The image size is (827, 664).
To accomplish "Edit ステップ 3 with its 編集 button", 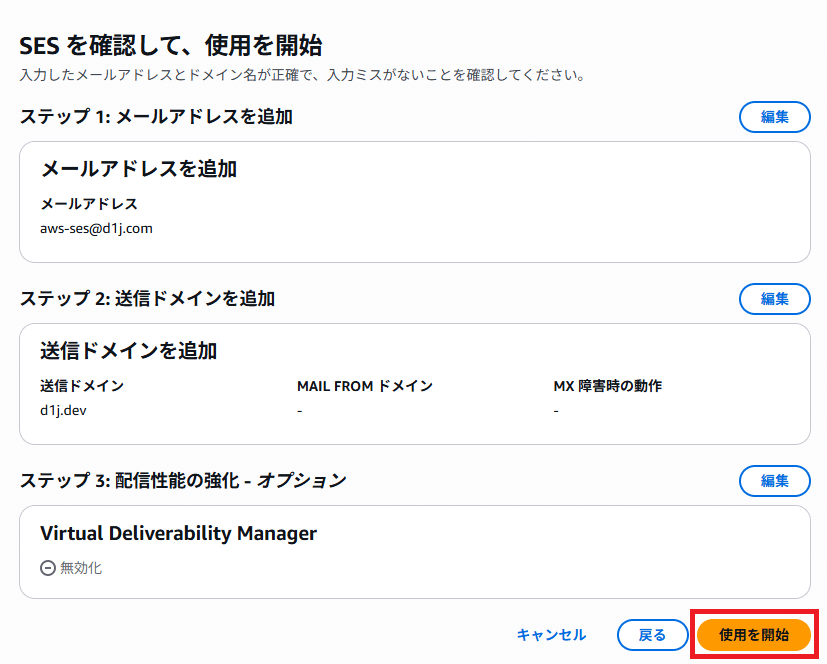I will tap(774, 481).
